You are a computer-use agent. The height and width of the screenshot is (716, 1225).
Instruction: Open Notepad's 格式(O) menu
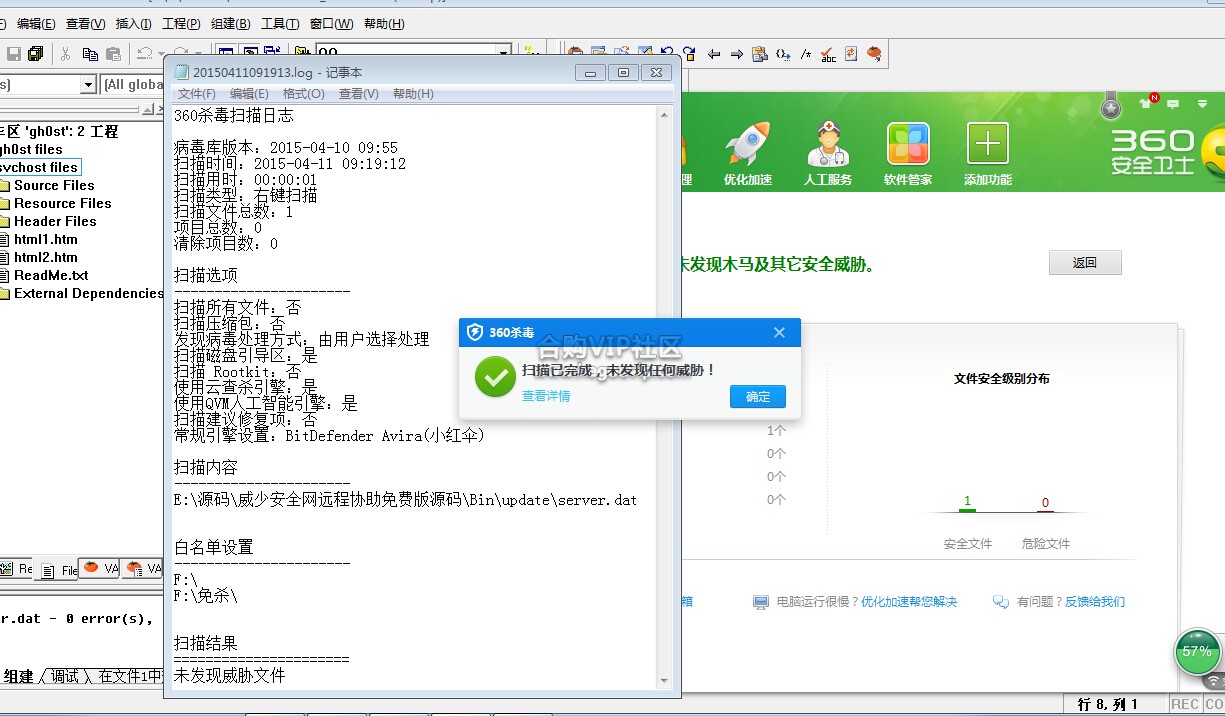pos(304,94)
